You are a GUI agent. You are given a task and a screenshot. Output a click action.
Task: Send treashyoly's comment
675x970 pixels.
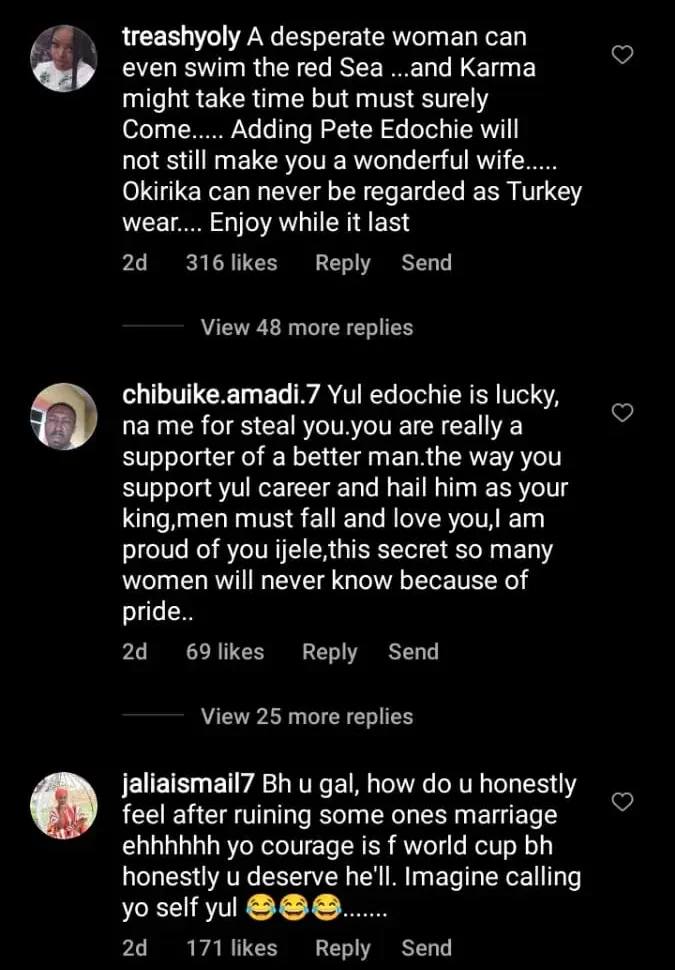426,263
